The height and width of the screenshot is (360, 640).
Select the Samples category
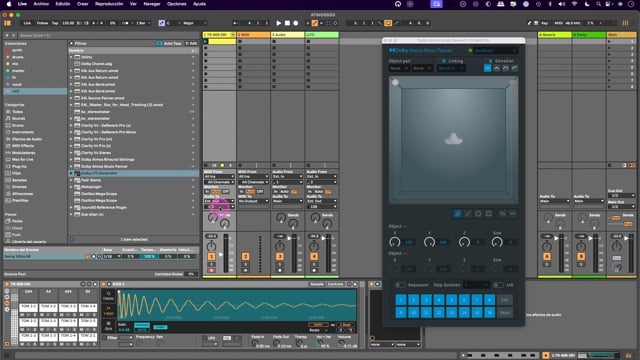19,180
